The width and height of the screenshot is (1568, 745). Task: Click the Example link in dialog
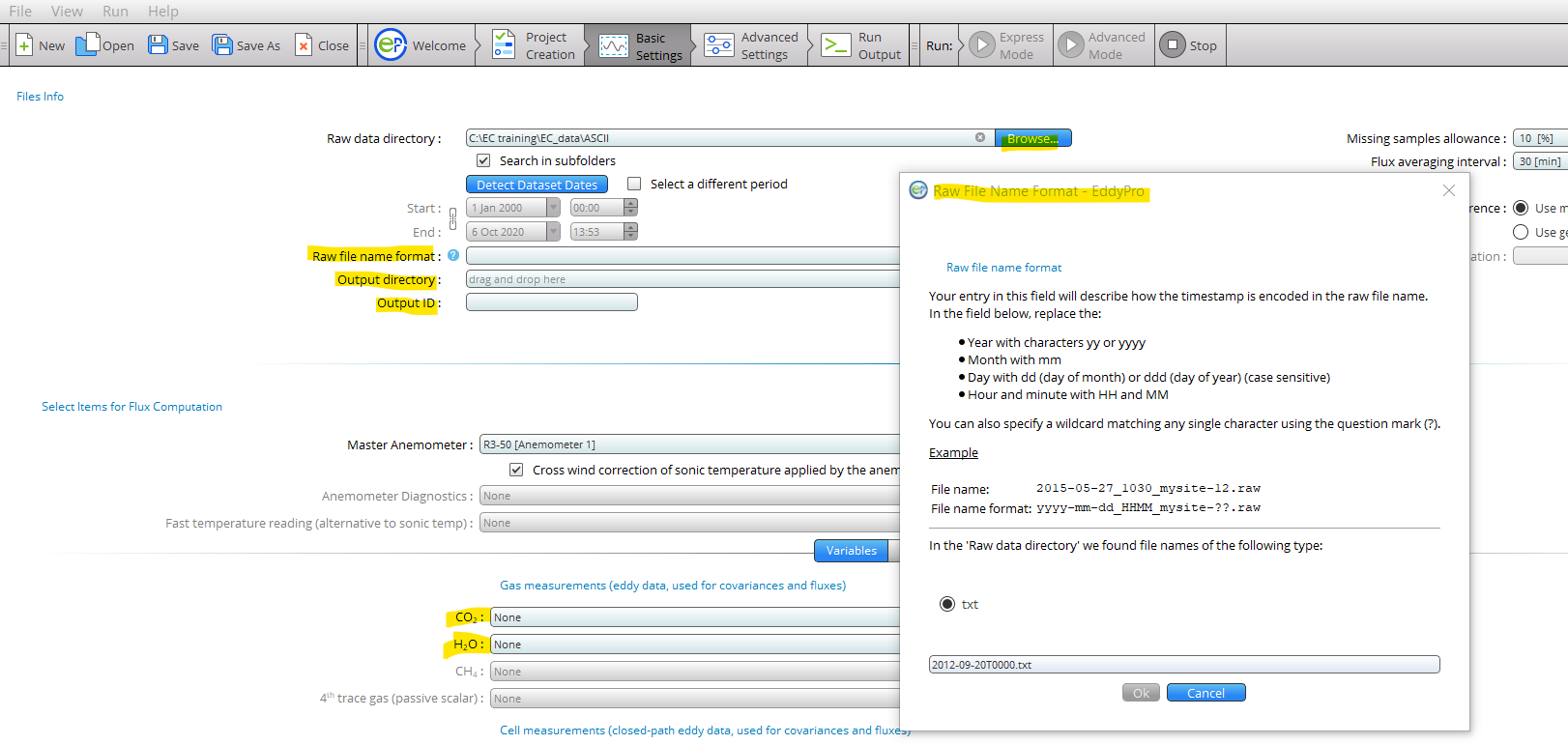(x=953, y=453)
